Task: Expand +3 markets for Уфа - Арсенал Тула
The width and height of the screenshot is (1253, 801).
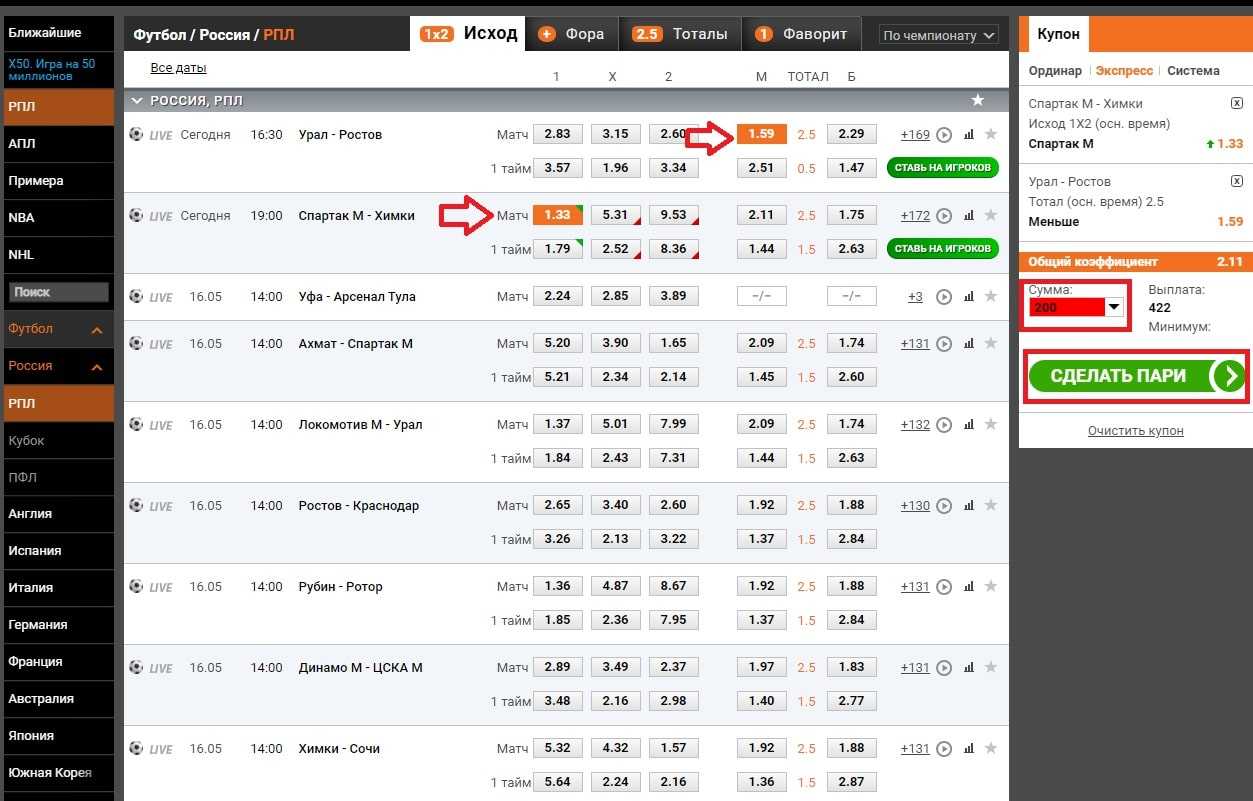Action: tap(915, 296)
